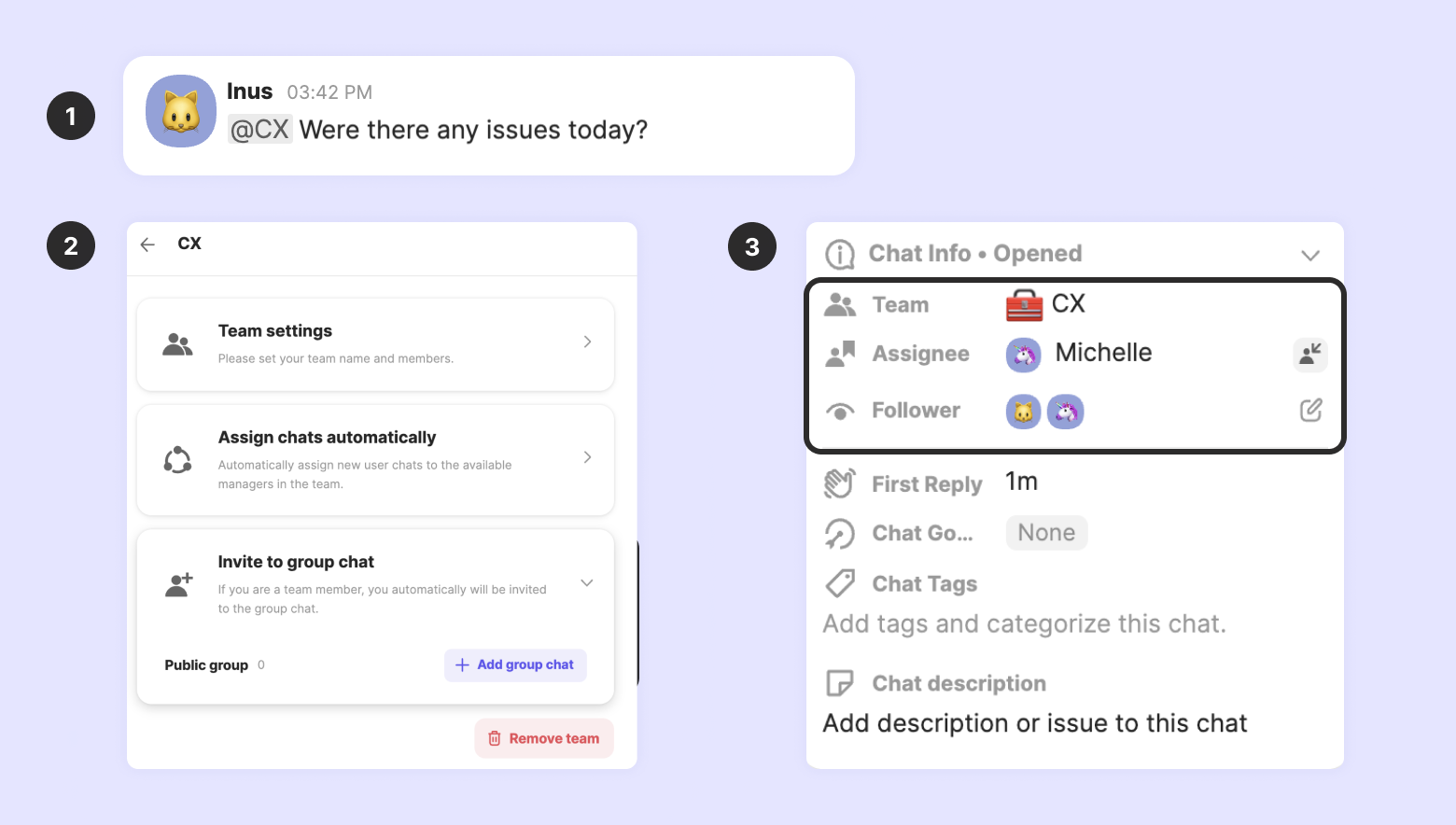Click the @CX mention in message
Viewport: 1456px width, 825px height.
pyautogui.click(x=260, y=130)
